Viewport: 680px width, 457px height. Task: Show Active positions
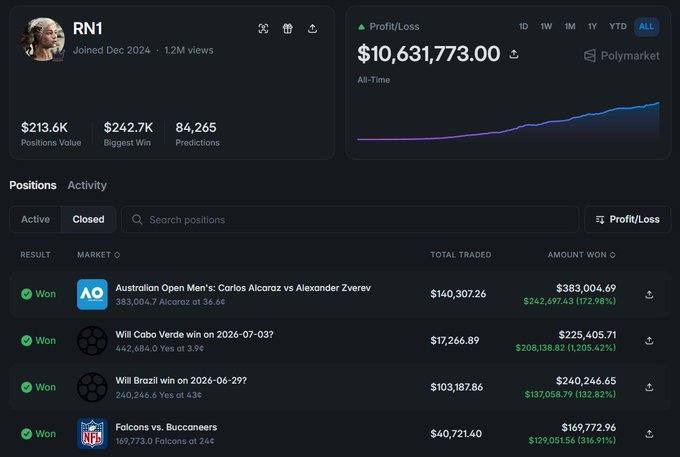point(36,219)
